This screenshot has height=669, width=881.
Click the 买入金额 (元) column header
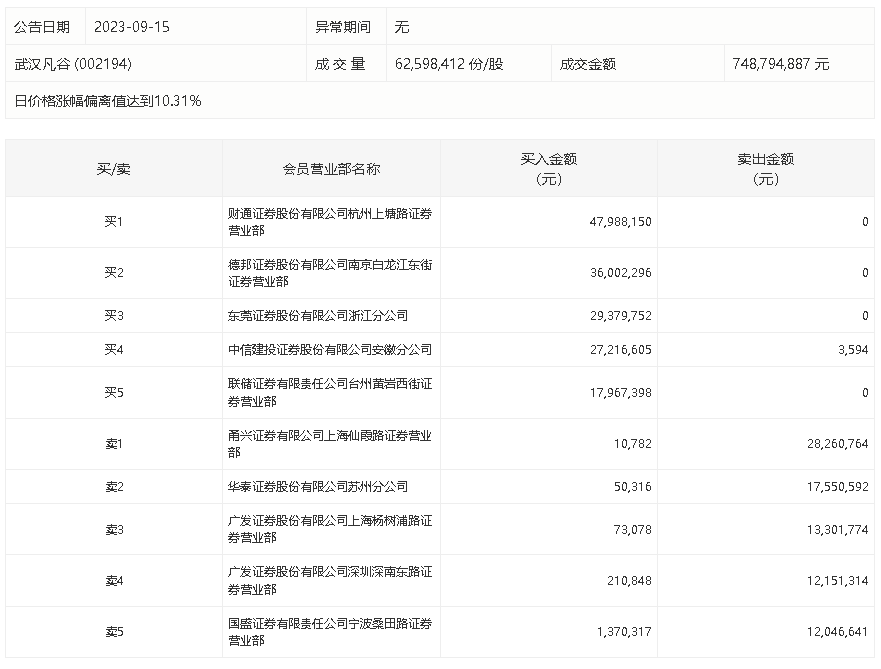tap(548, 169)
